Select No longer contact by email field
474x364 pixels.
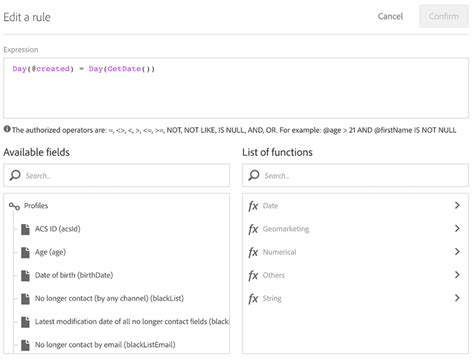(105, 345)
